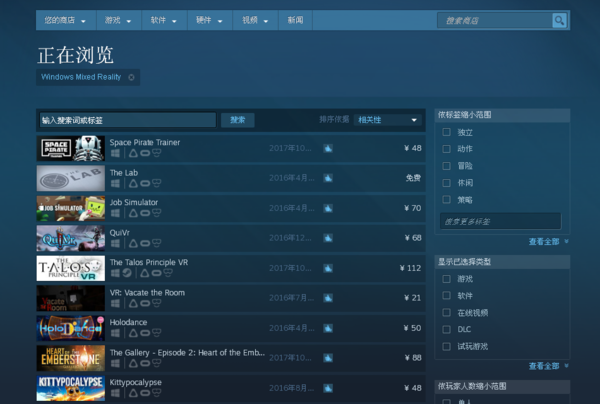Click review thumbs-up icon for The Gallery Episode 2
Viewport: 600px width, 404px height.
pyautogui.click(x=328, y=358)
